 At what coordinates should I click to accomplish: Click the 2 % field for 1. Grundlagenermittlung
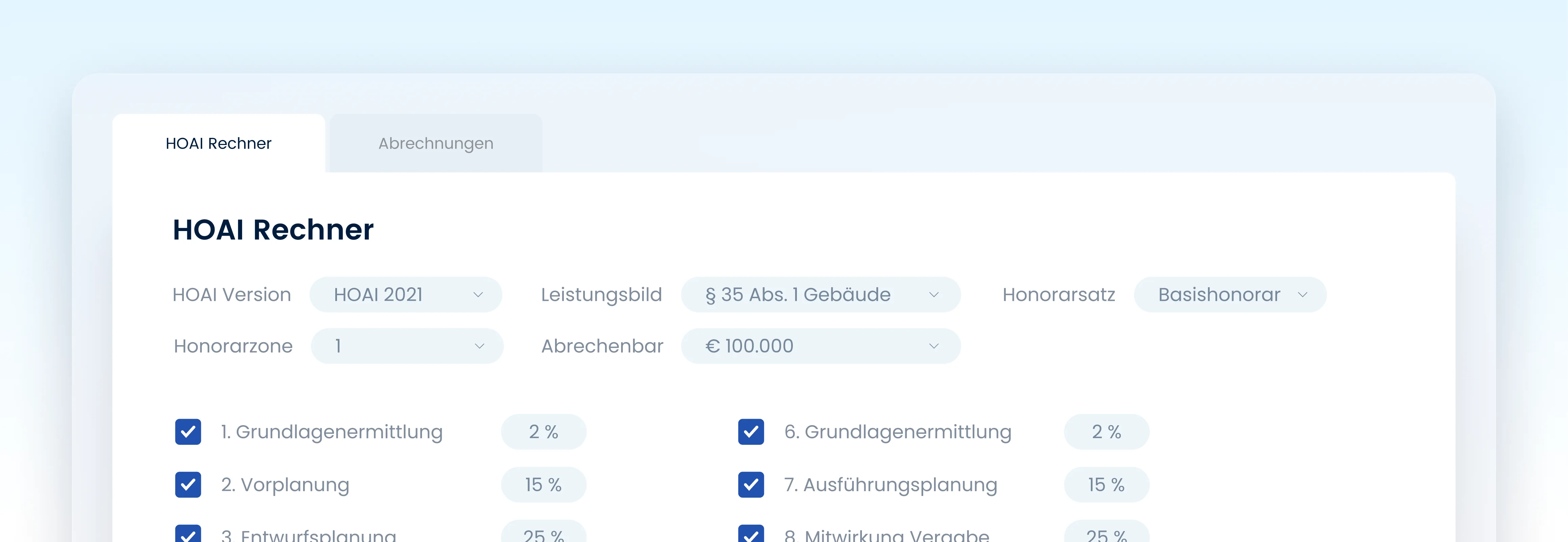click(544, 432)
